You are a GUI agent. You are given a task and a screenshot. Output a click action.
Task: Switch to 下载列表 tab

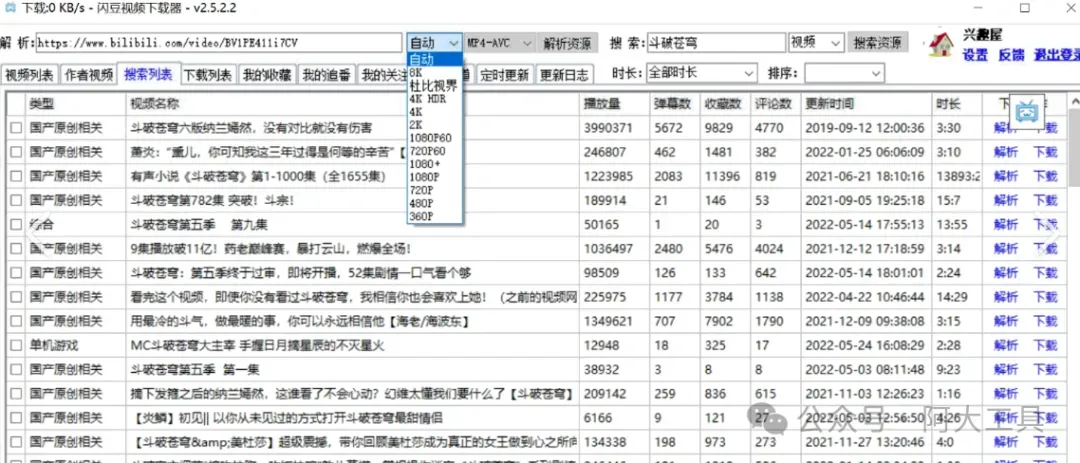point(208,76)
